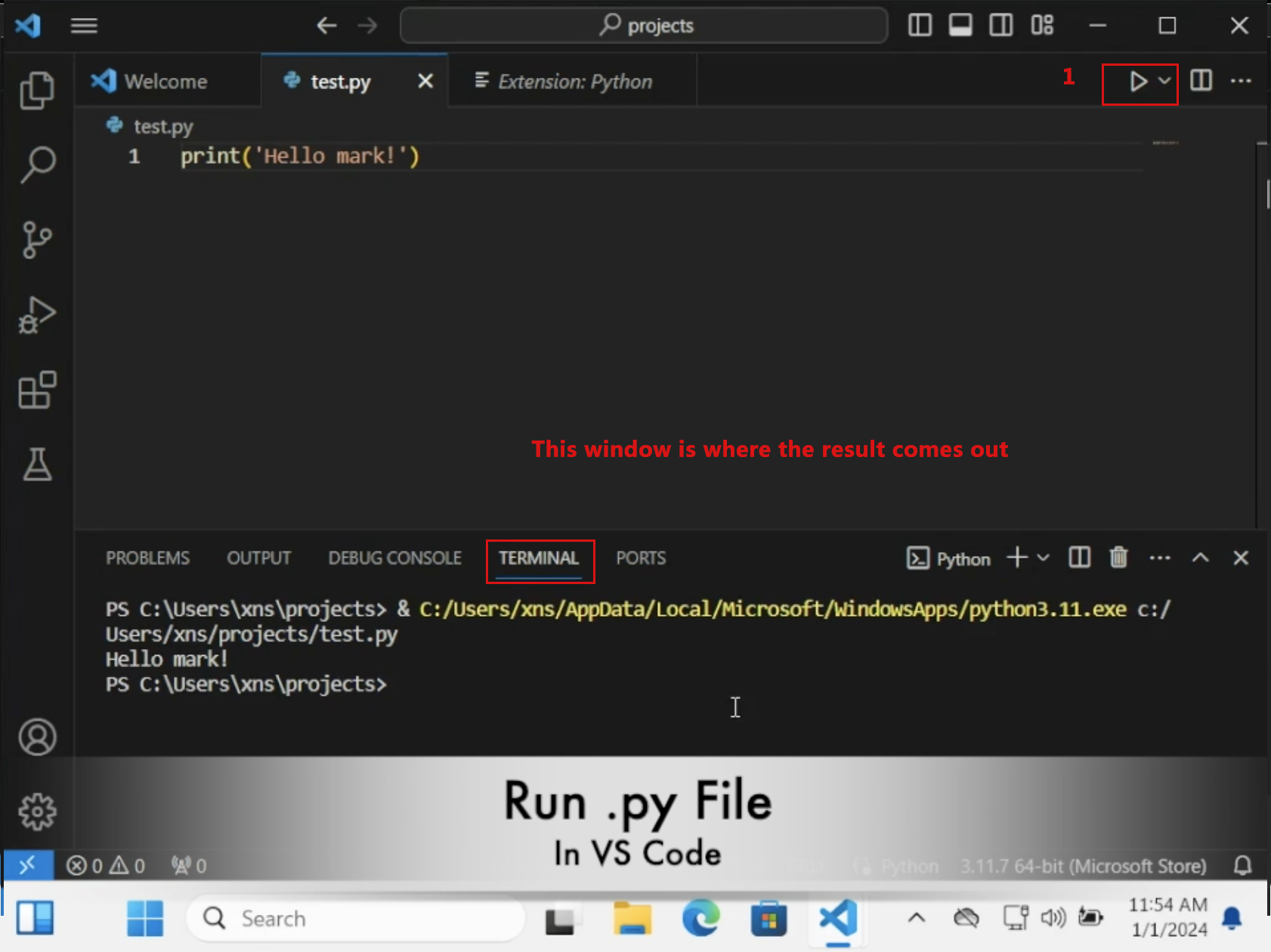Open the projects command center search box
This screenshot has height=952, width=1271.
tap(644, 26)
